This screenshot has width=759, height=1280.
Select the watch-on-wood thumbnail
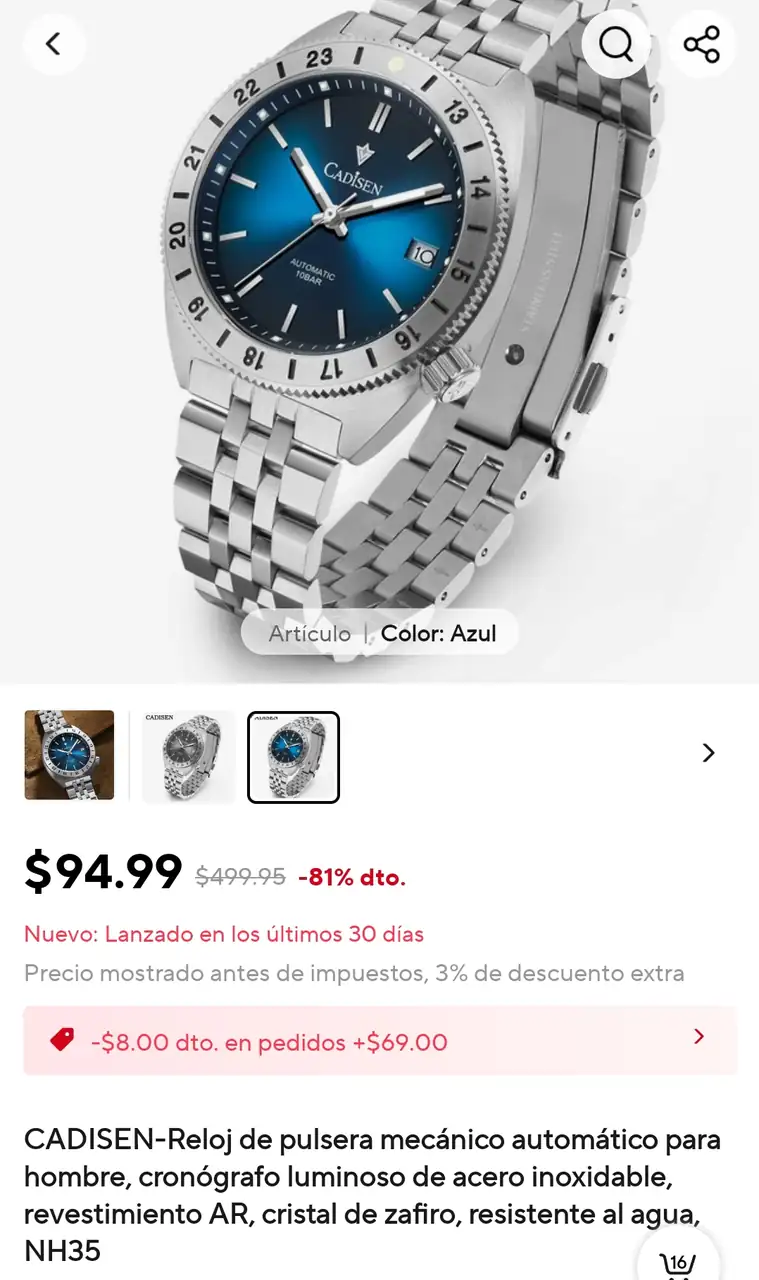pyautogui.click(x=69, y=755)
